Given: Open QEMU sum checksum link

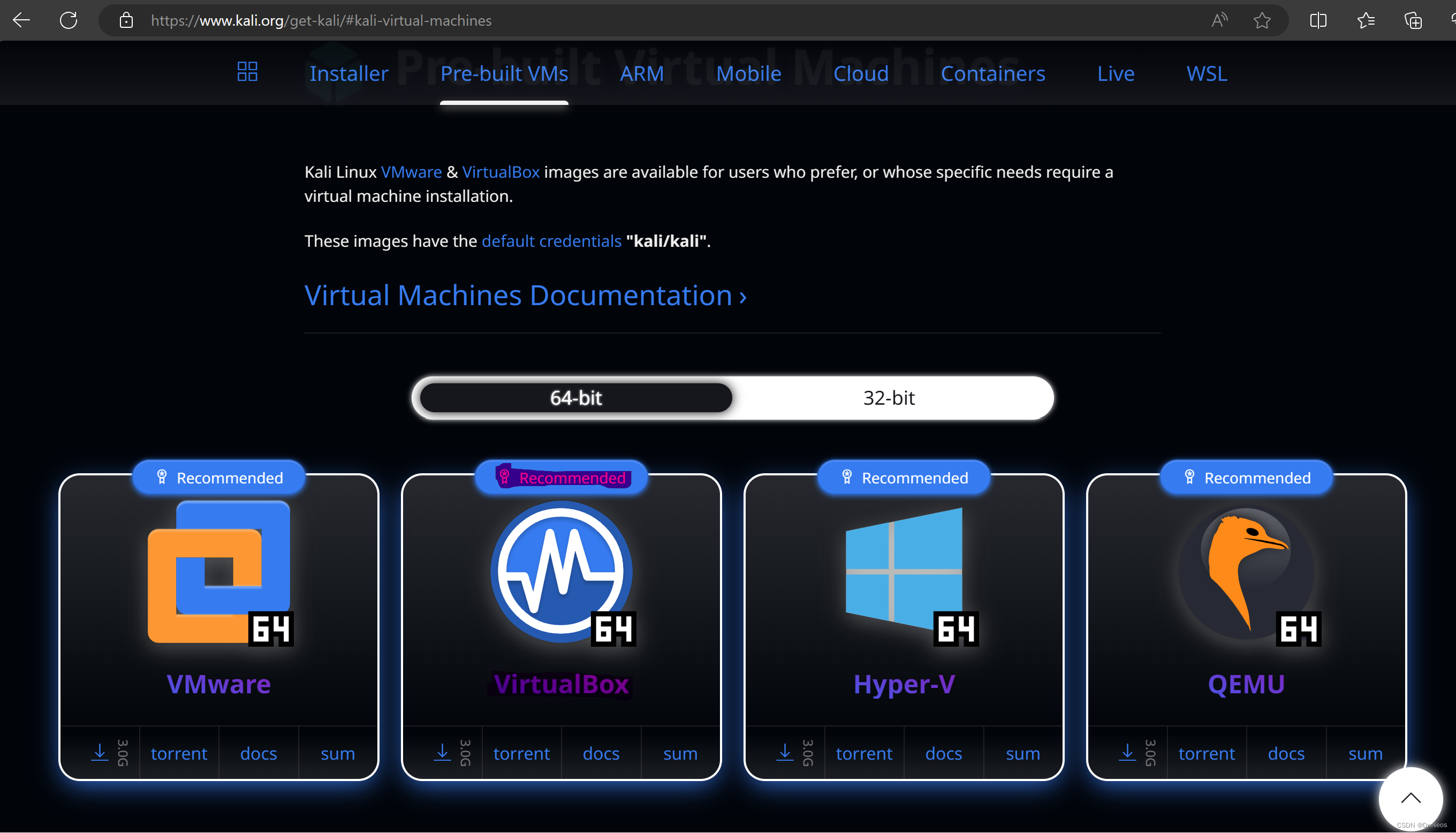Looking at the screenshot, I should coord(1365,753).
